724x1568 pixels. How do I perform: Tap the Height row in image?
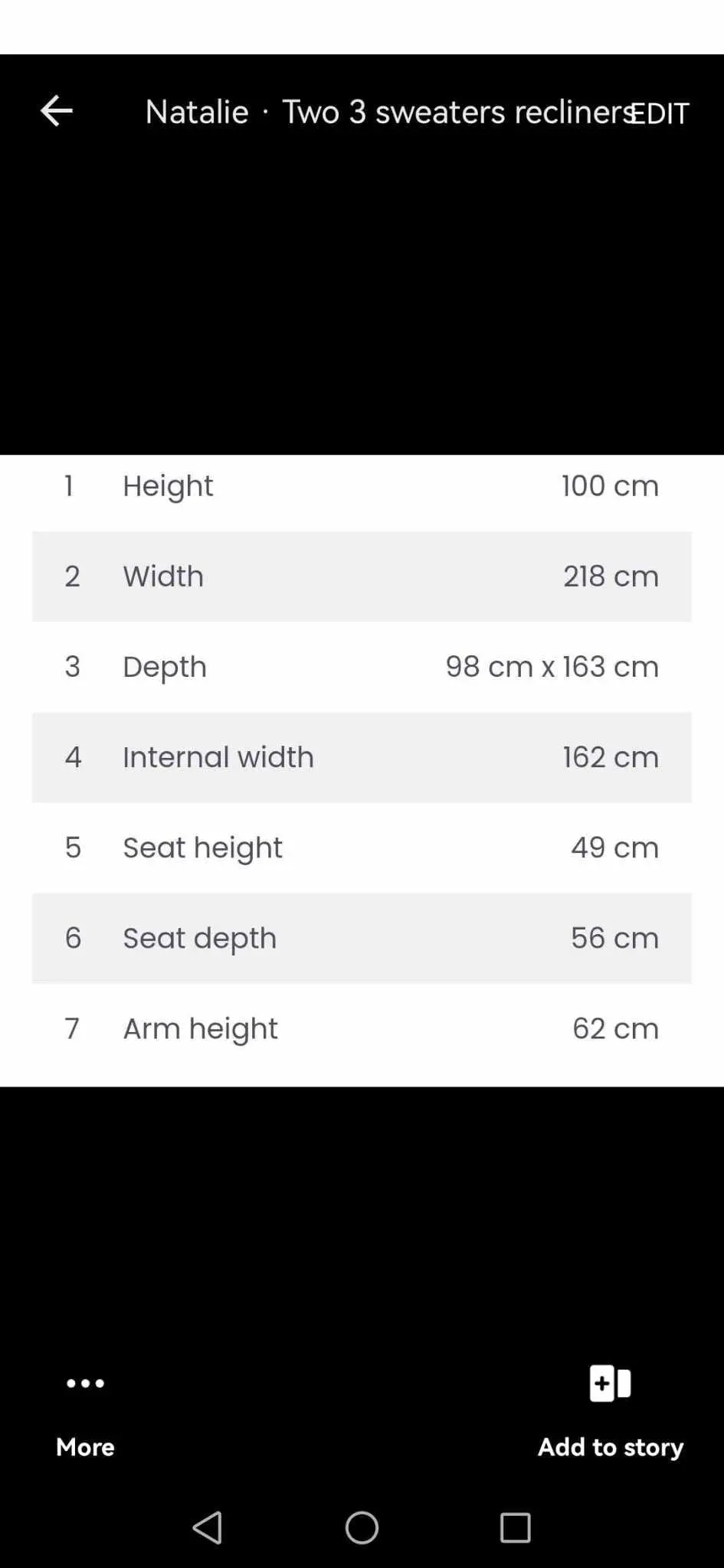coord(362,486)
